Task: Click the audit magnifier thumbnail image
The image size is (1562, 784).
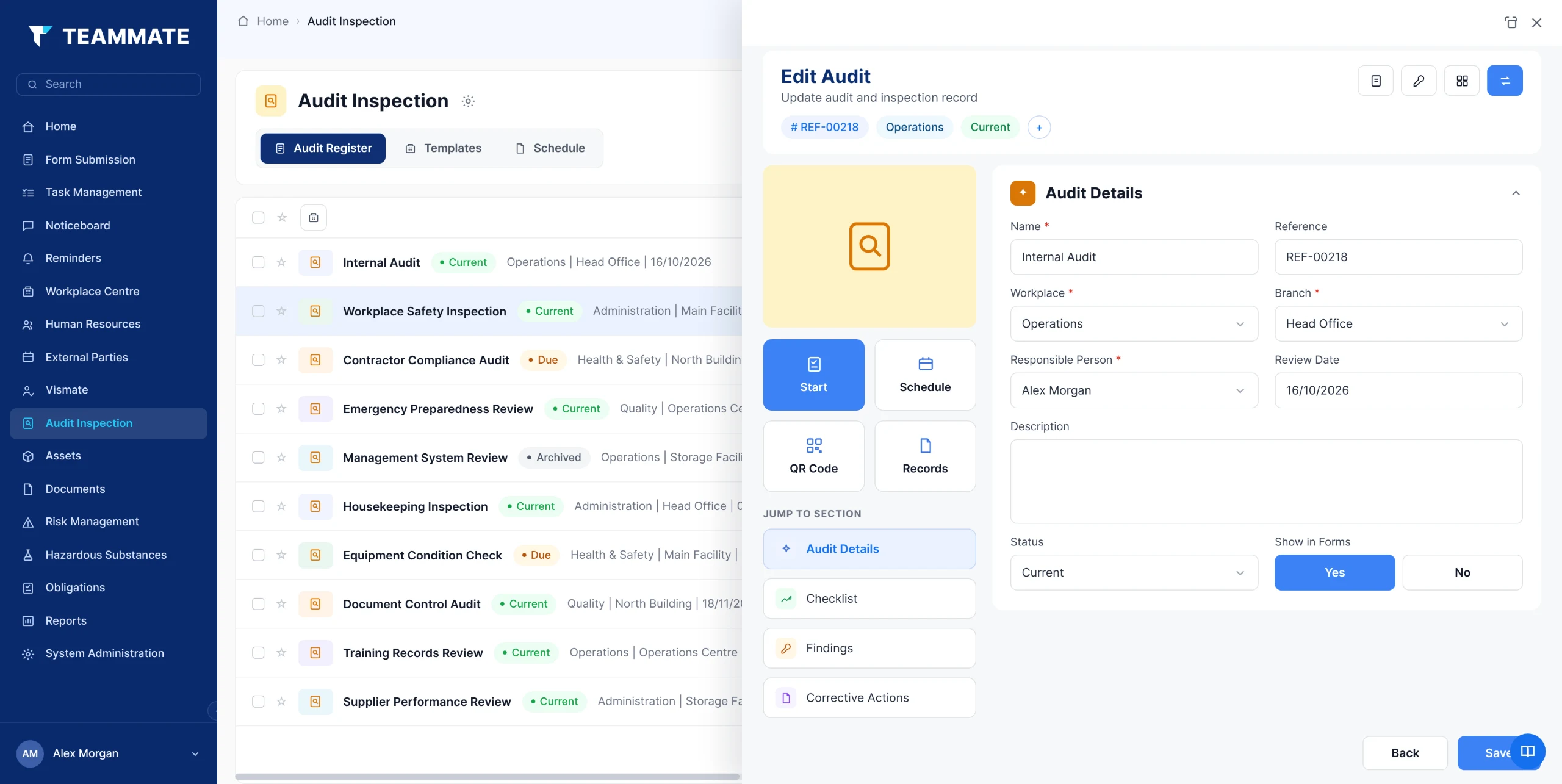Action: (869, 246)
